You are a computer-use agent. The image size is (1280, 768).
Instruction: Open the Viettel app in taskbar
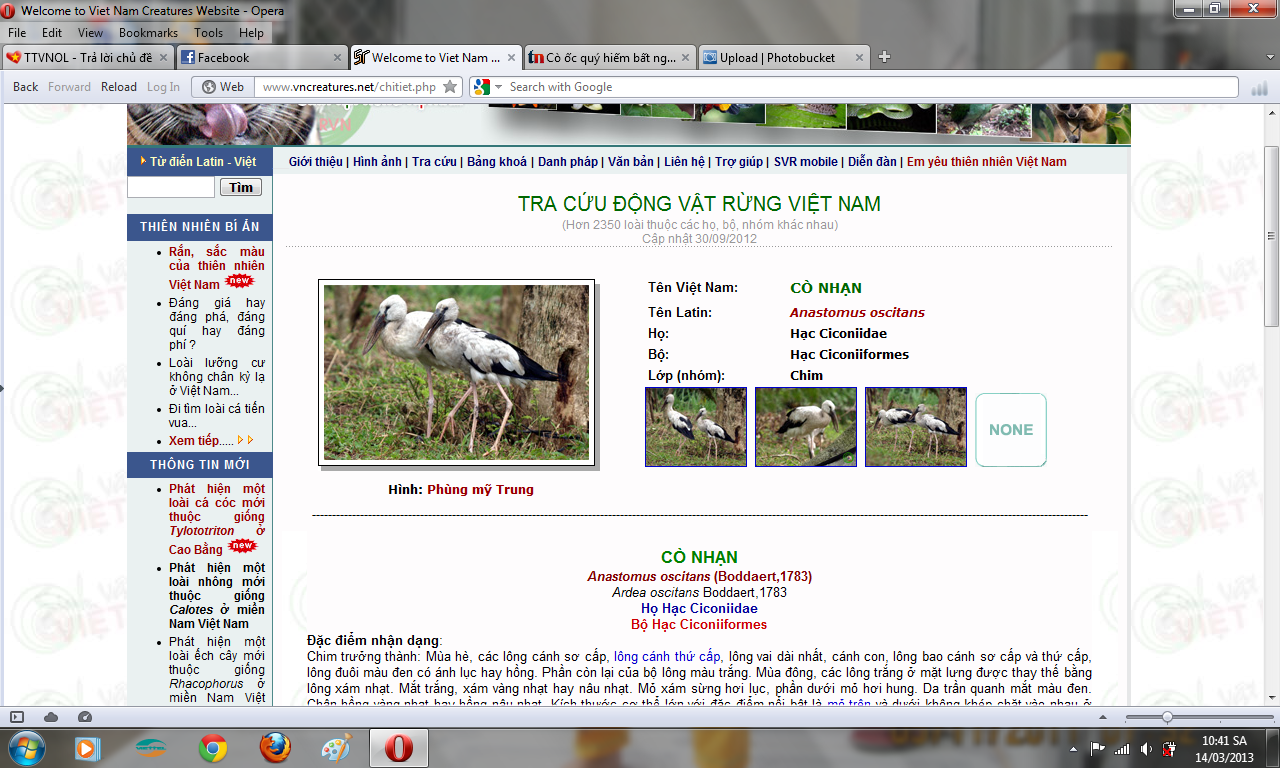pos(150,748)
